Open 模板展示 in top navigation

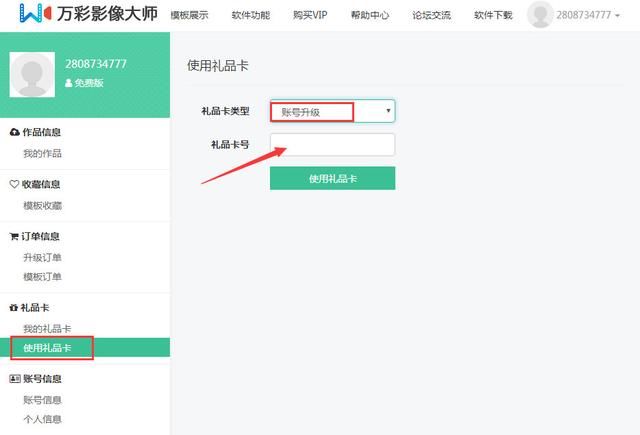pyautogui.click(x=189, y=16)
